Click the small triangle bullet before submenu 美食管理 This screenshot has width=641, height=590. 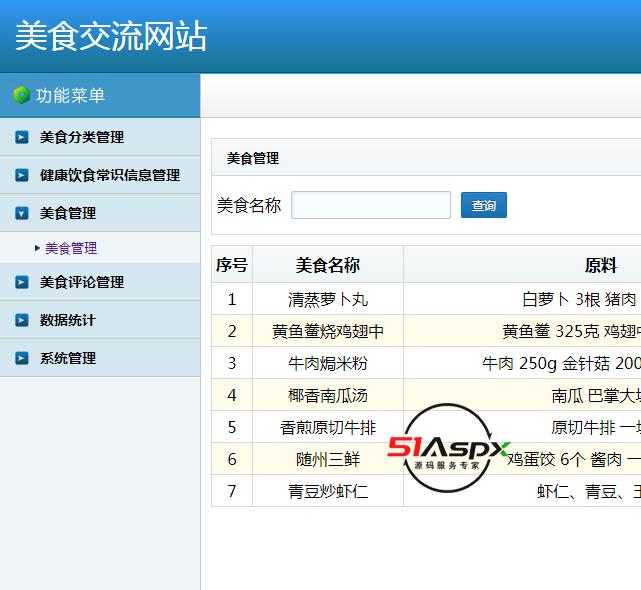click(37, 248)
